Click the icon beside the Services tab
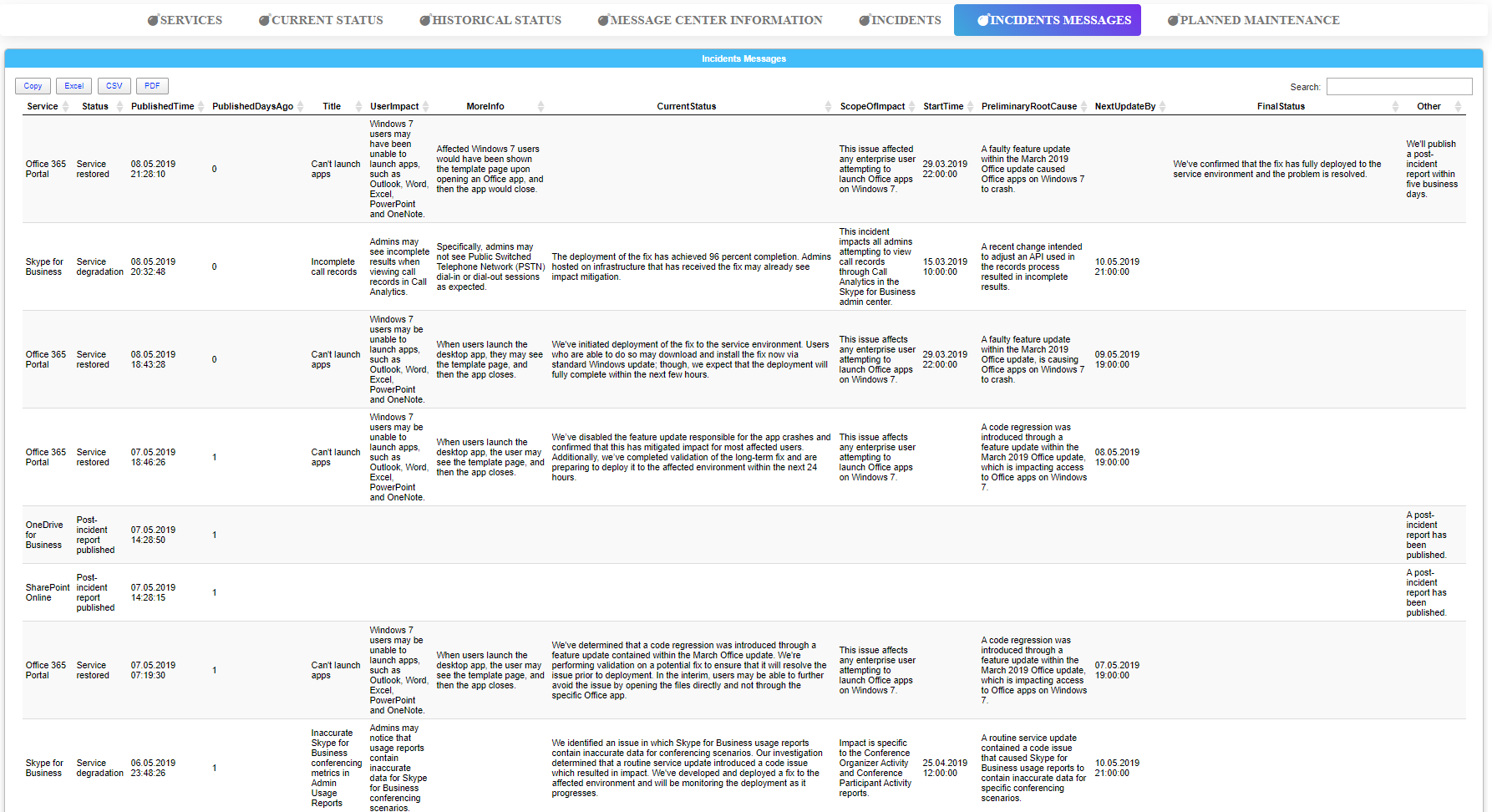Image resolution: width=1492 pixels, height=812 pixels. (x=153, y=20)
